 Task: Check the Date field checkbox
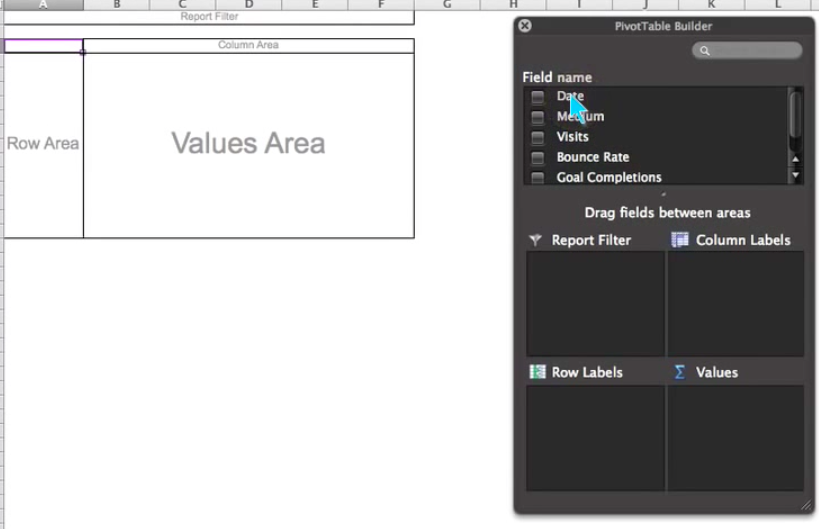pos(538,97)
